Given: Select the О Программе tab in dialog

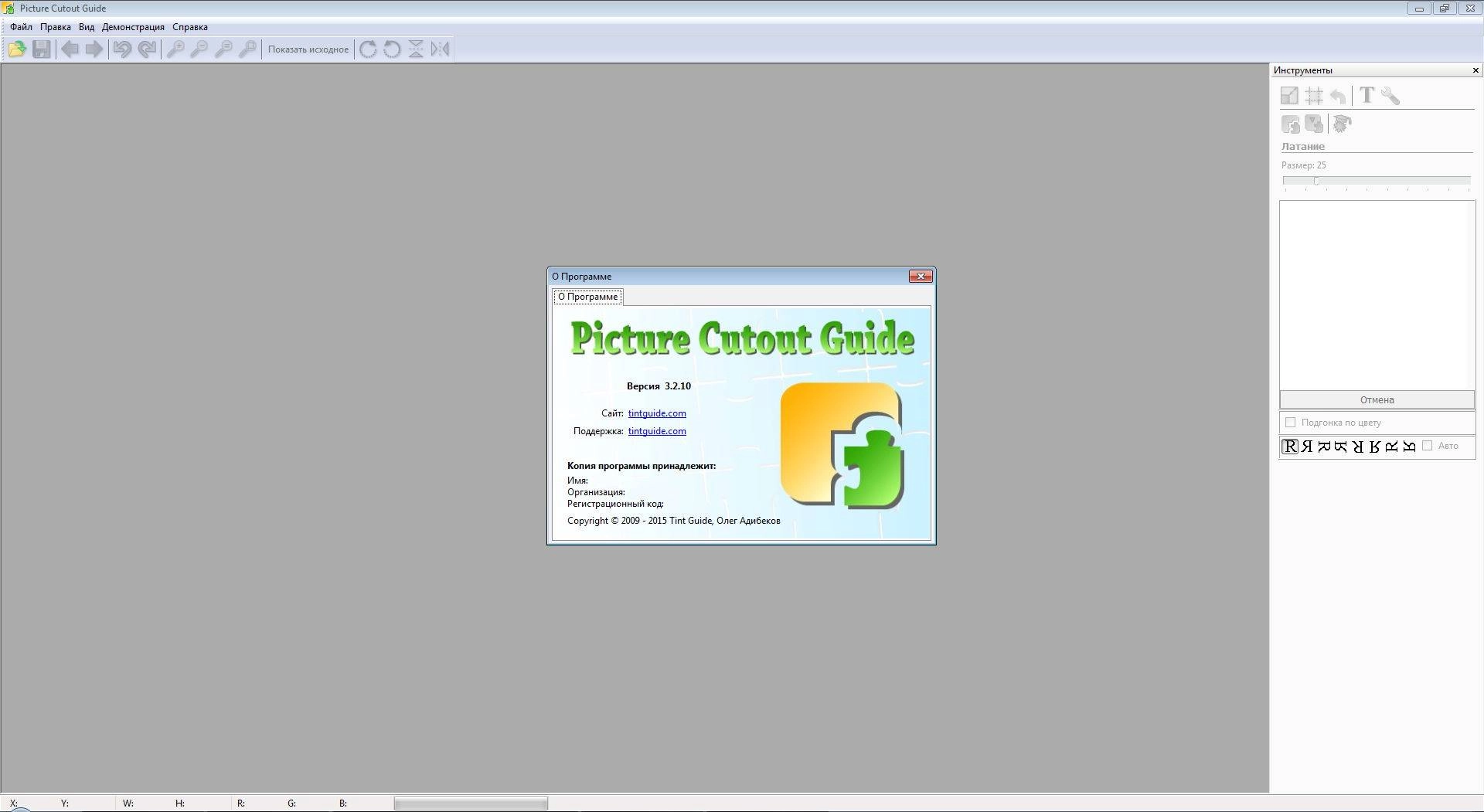Looking at the screenshot, I should (588, 297).
